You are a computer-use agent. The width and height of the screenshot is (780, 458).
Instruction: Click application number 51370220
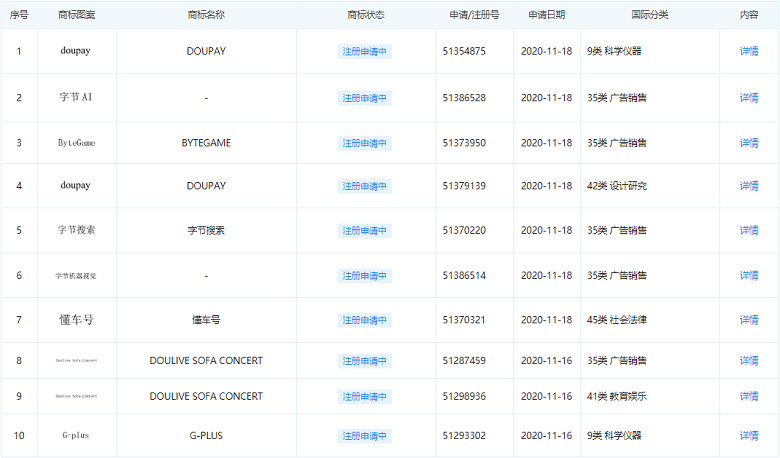click(464, 230)
